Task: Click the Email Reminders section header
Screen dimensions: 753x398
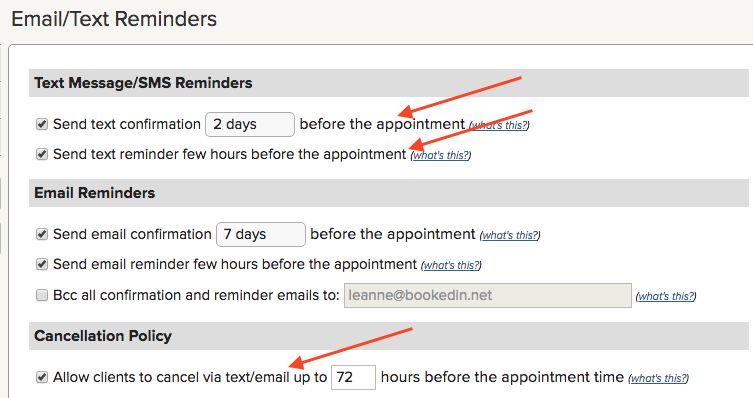Action: [95, 193]
